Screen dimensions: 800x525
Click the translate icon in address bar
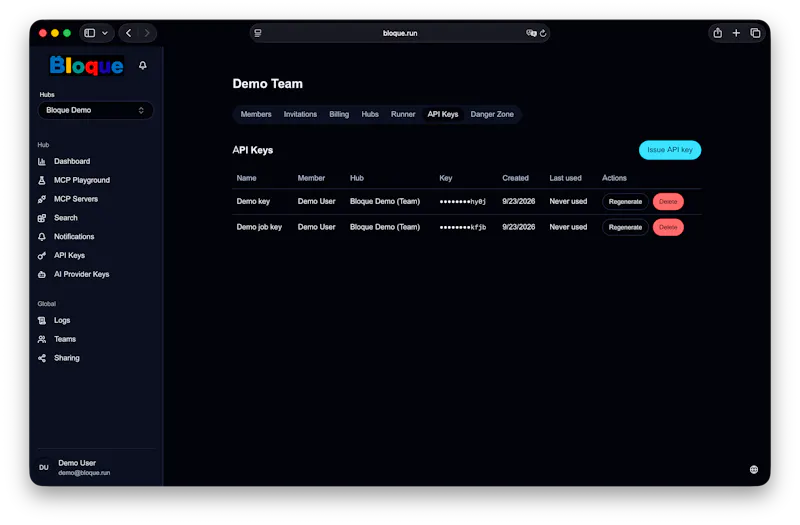(531, 33)
